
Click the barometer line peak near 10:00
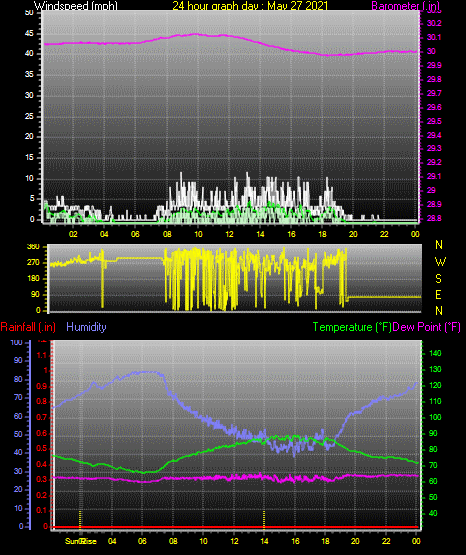(195, 34)
